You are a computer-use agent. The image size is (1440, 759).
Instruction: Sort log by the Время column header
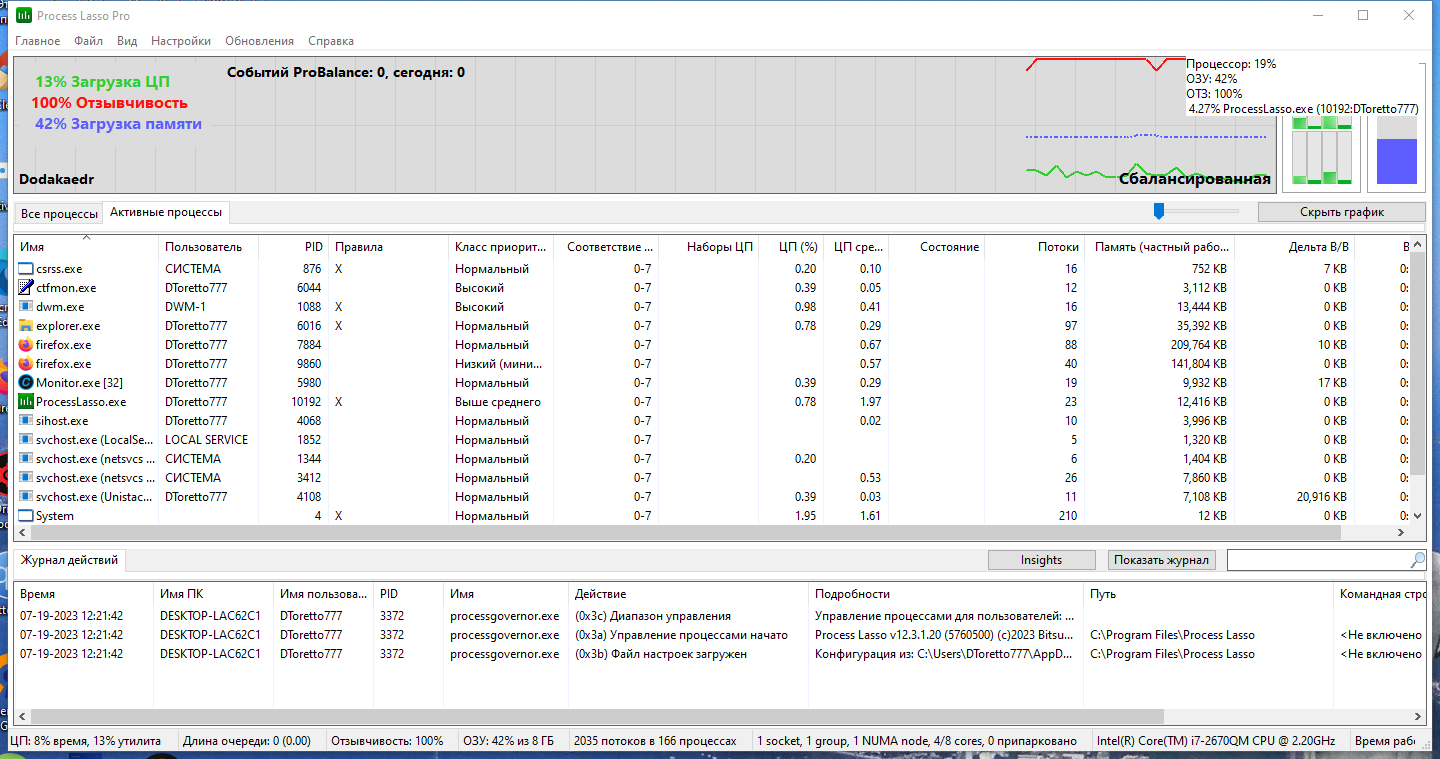(x=83, y=594)
